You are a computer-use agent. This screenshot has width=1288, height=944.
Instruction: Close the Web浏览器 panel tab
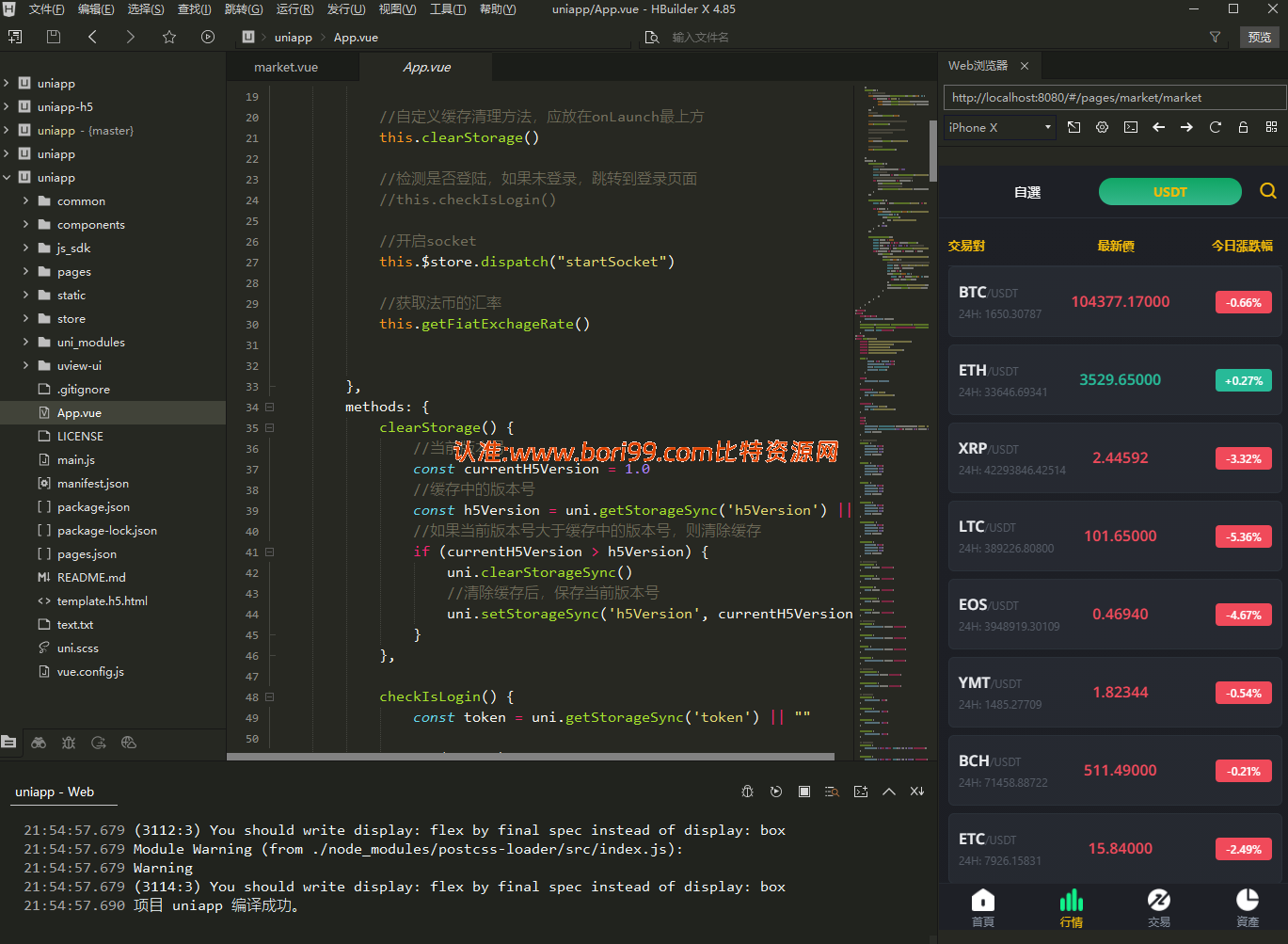1025,66
